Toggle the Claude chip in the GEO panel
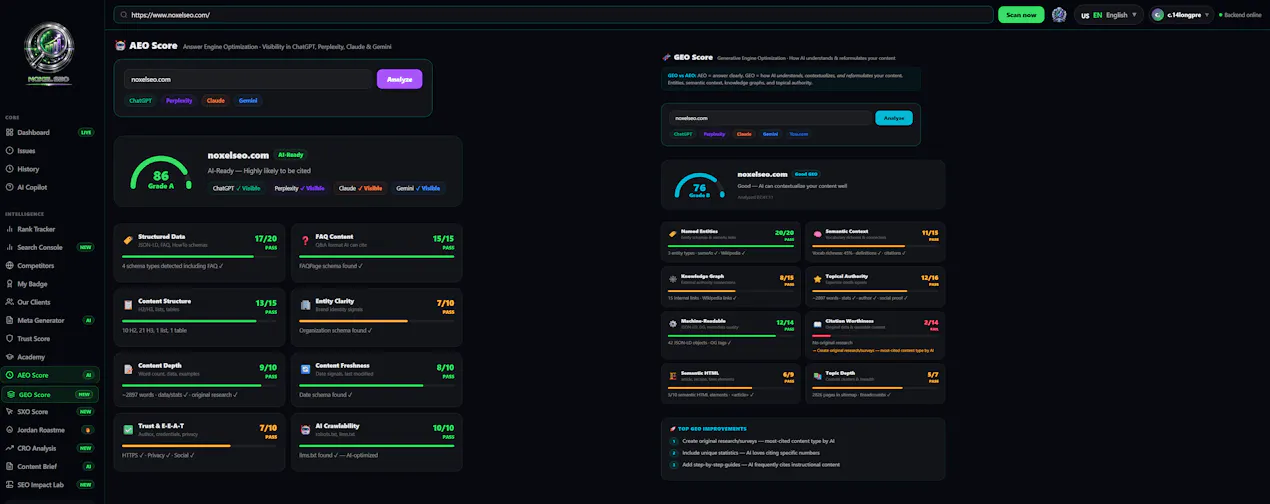Viewport: 1270px width, 504px height. click(x=744, y=133)
